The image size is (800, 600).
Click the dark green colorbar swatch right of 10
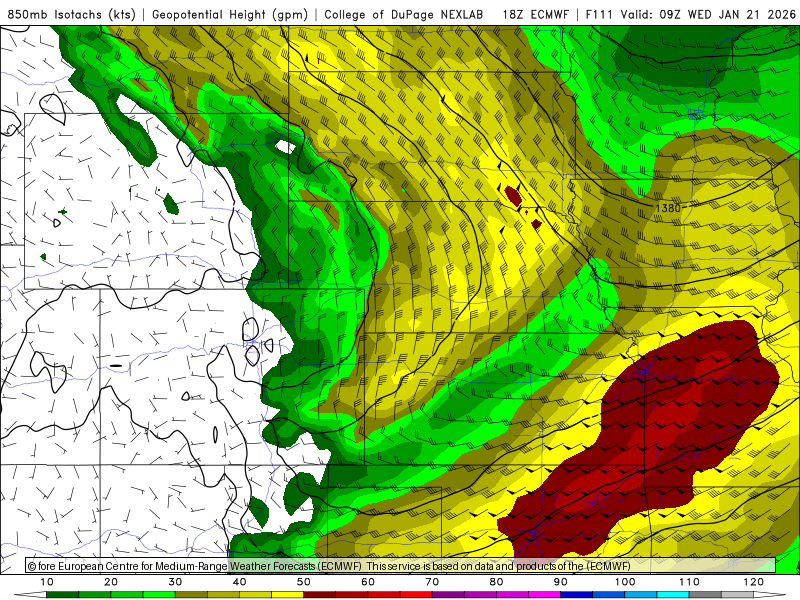tap(62, 595)
